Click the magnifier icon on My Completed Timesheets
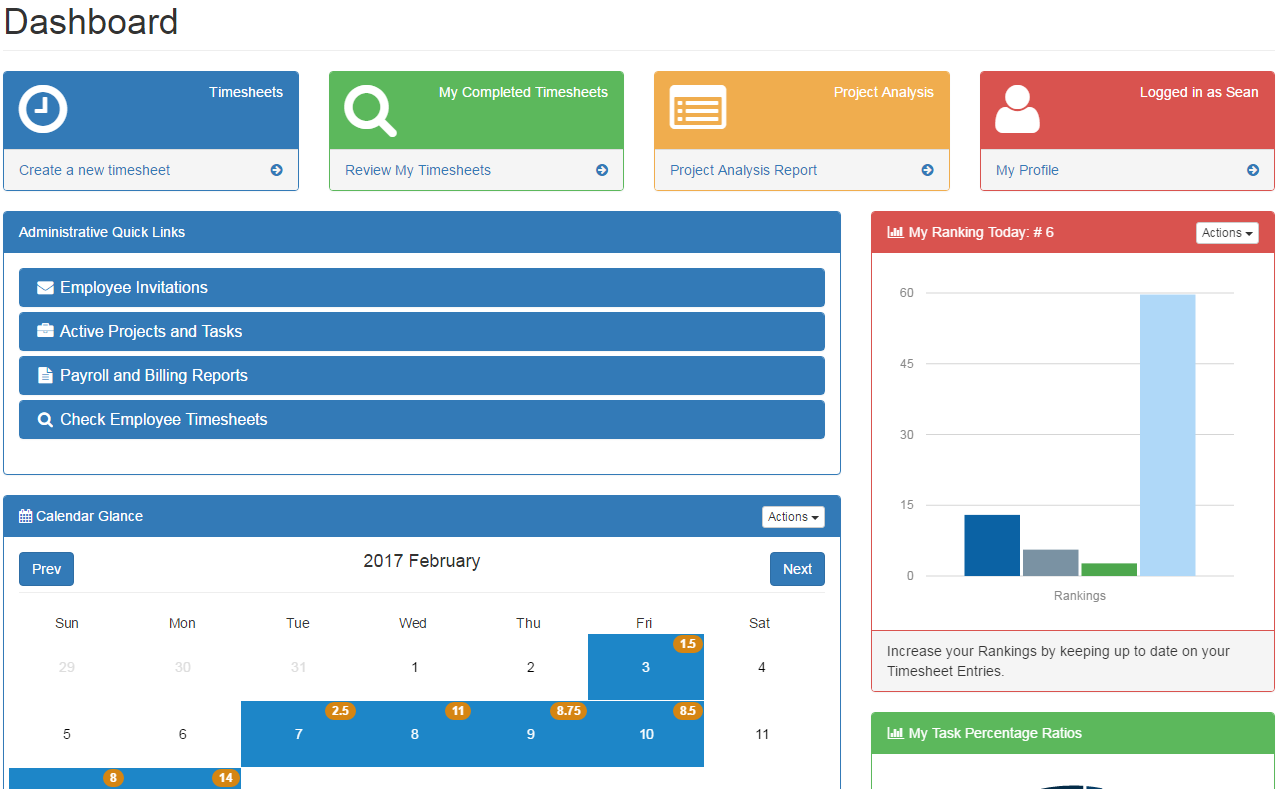The height and width of the screenshot is (789, 1282). (370, 109)
